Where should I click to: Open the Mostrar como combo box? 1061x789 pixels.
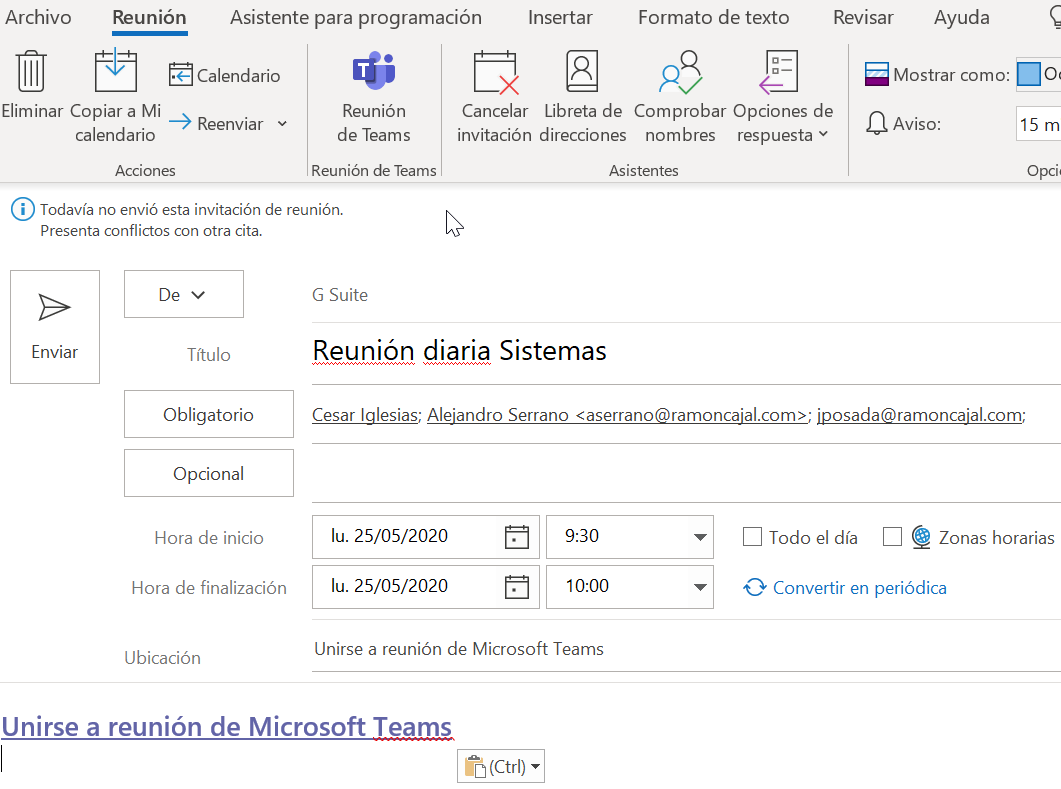click(1038, 74)
